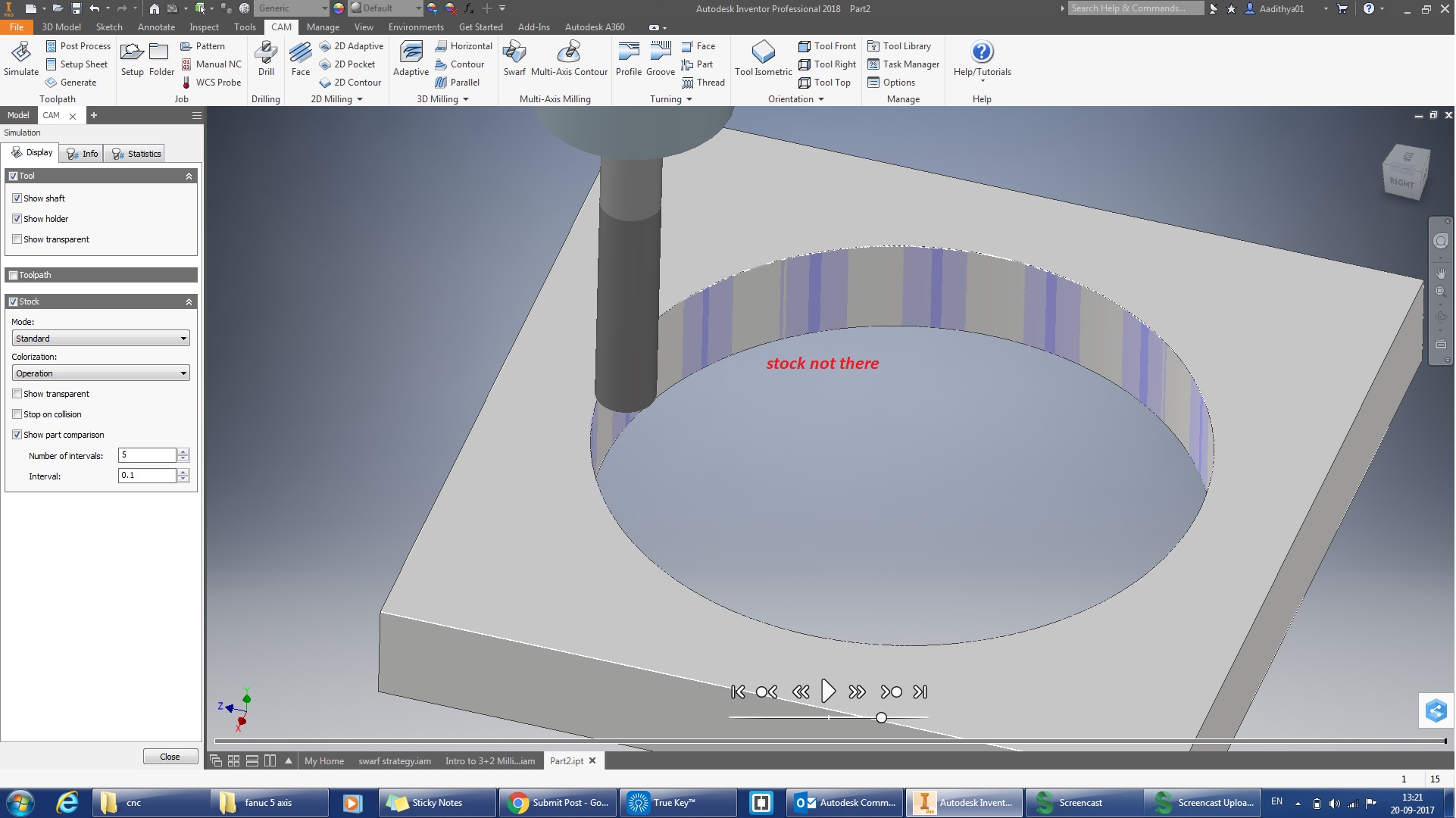Disable the Show shaft option
This screenshot has width=1456, height=818.
[x=17, y=198]
